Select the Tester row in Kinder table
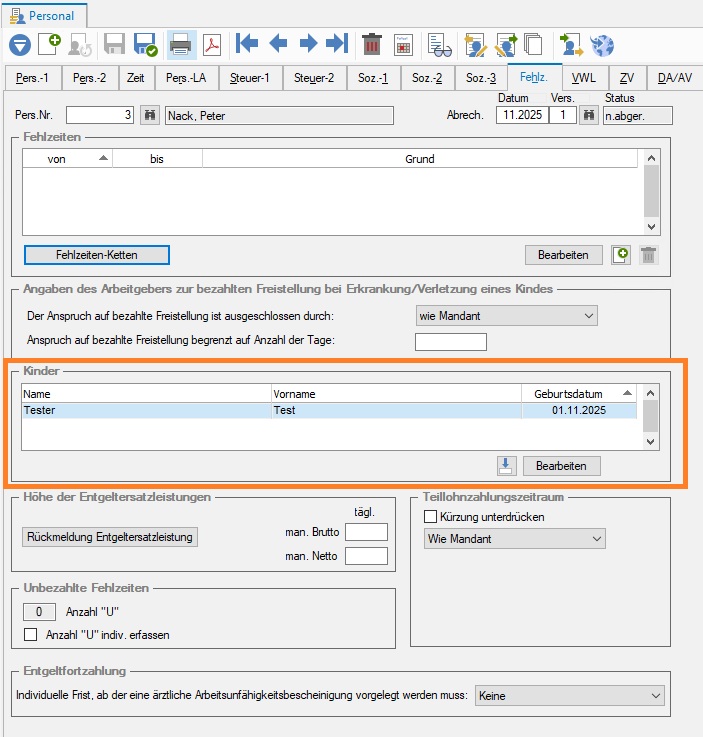 329,410
